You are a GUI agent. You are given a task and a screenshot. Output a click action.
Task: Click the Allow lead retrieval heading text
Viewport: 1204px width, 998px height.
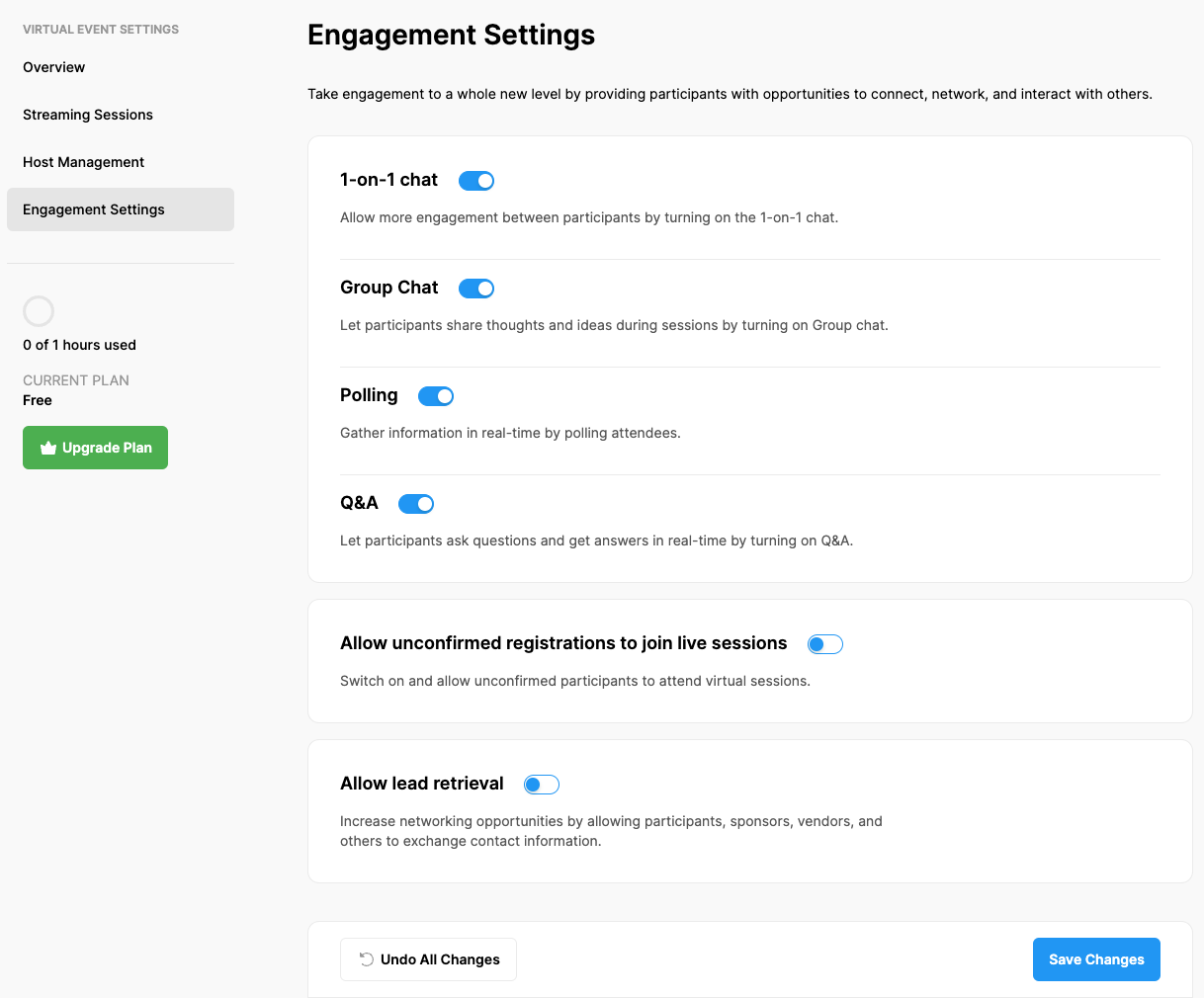coord(422,784)
